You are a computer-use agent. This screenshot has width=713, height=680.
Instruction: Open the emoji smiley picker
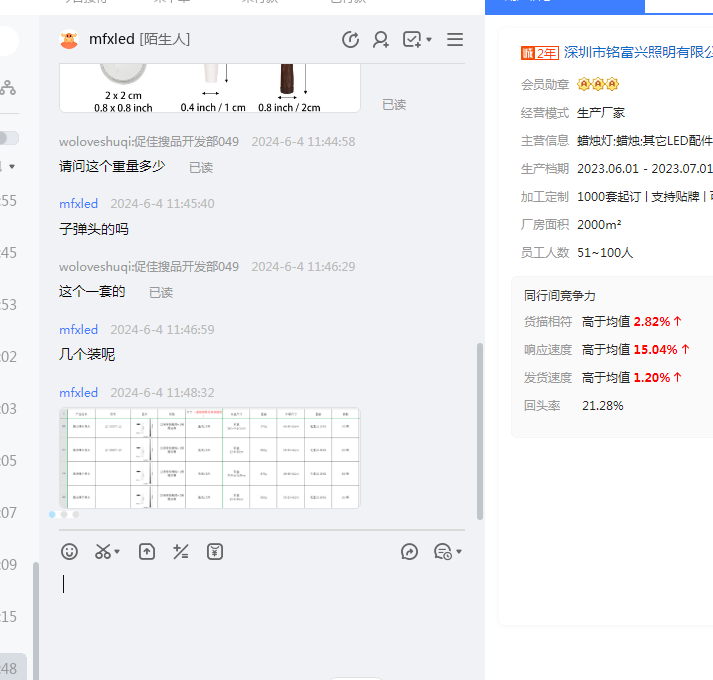69,551
